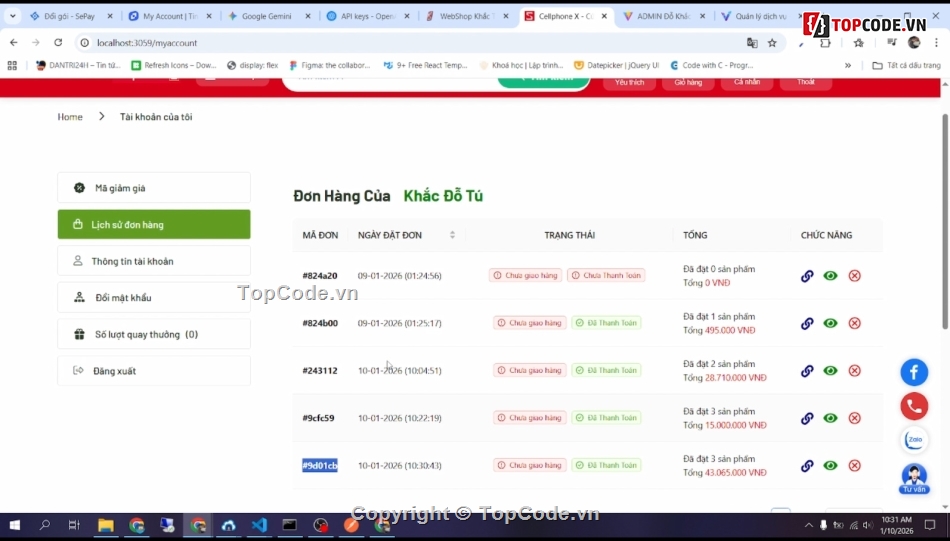
Task: Switch to ADMIN Đỗ Khắc browser tab
Action: click(663, 16)
